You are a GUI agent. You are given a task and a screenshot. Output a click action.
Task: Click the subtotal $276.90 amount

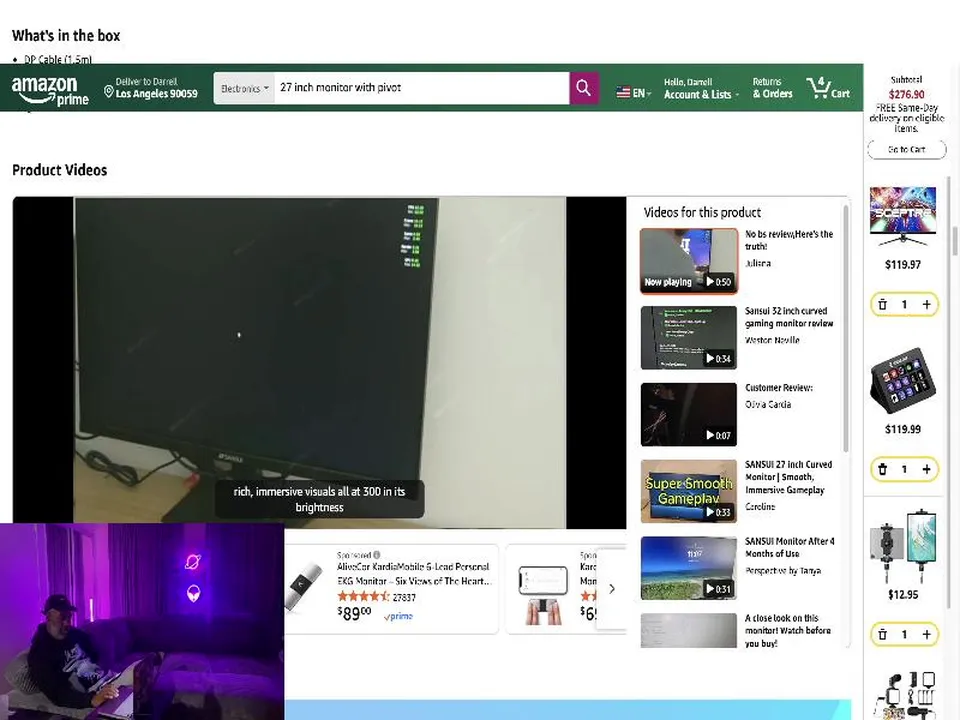(906, 94)
